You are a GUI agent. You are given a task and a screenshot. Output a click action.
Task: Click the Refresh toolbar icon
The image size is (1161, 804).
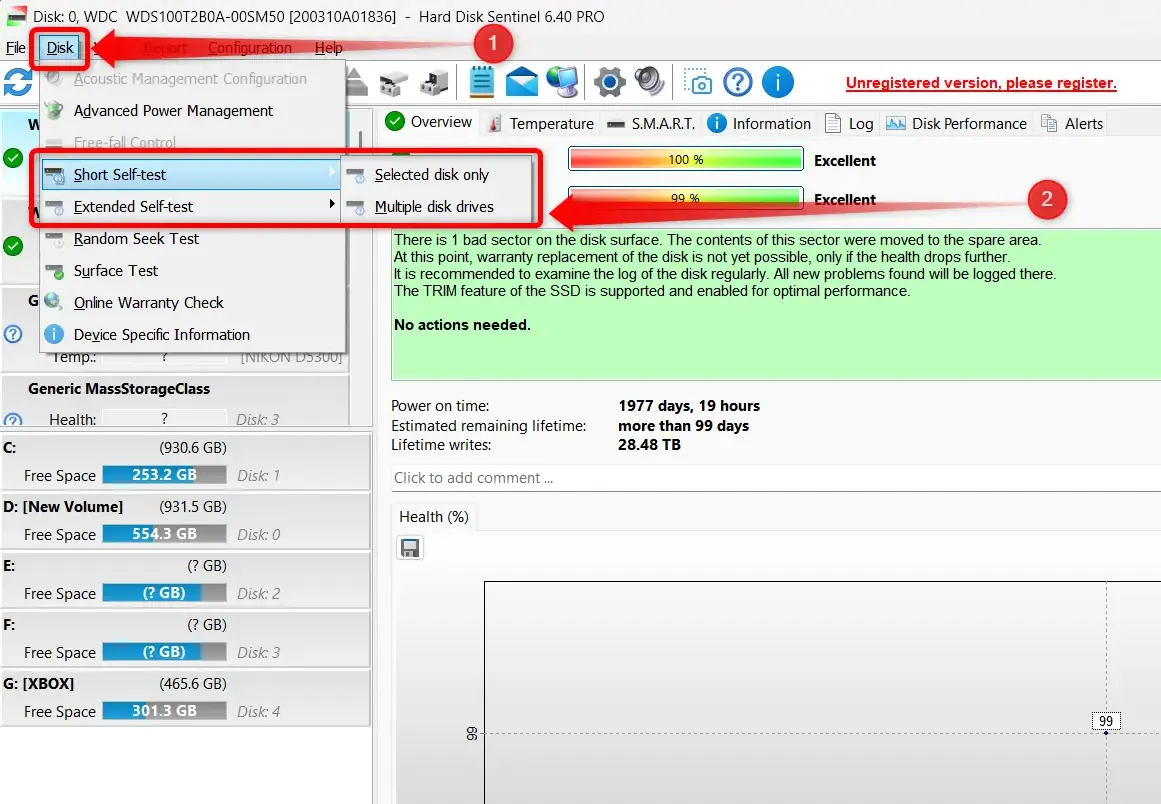click(18, 82)
